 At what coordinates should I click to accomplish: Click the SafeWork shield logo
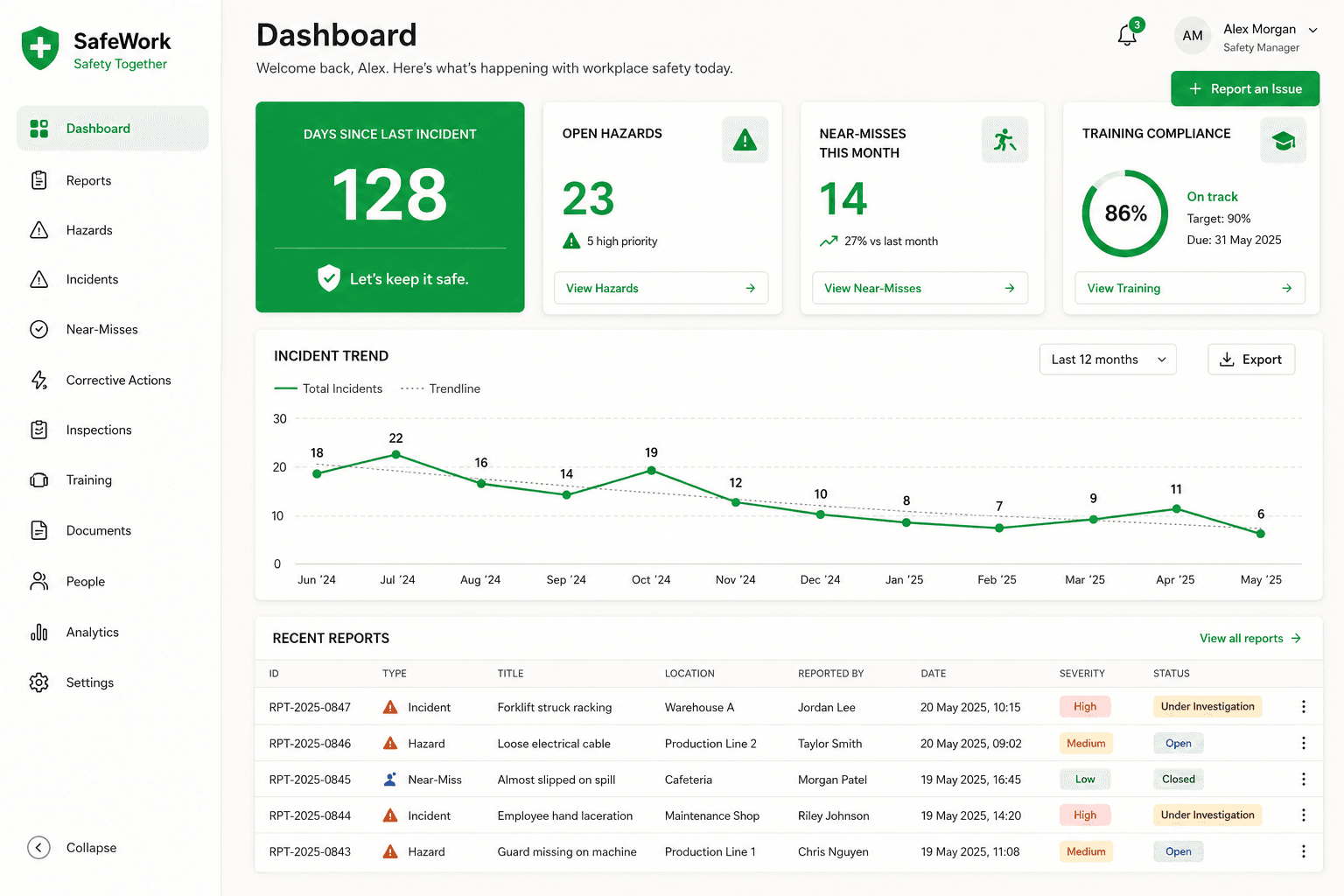pos(40,48)
